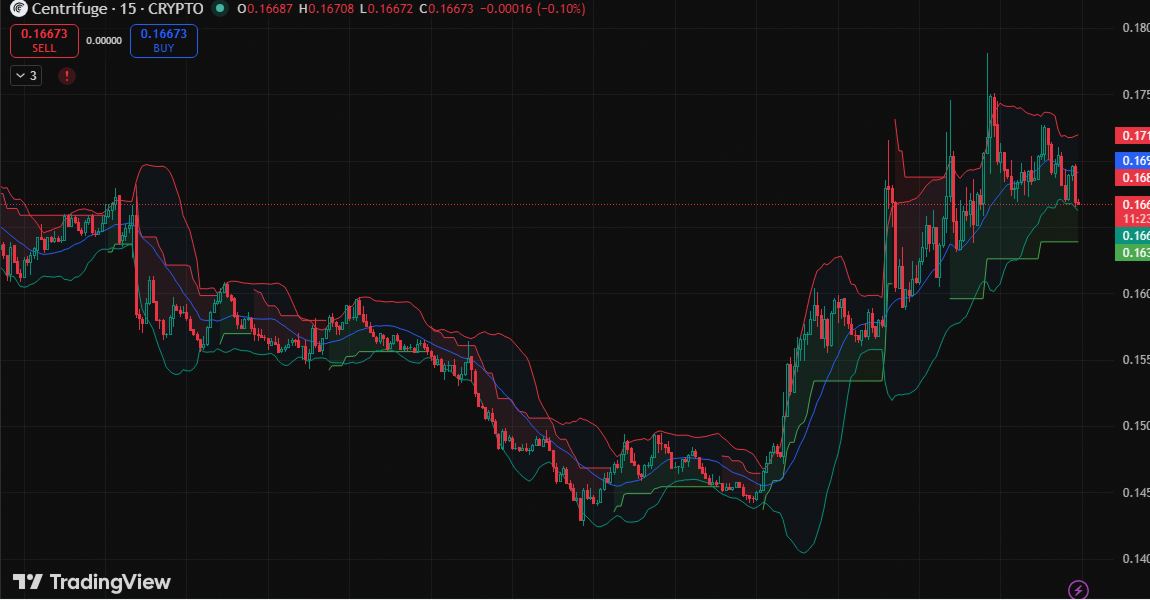Click the purple lightning bolt icon

point(1078,590)
